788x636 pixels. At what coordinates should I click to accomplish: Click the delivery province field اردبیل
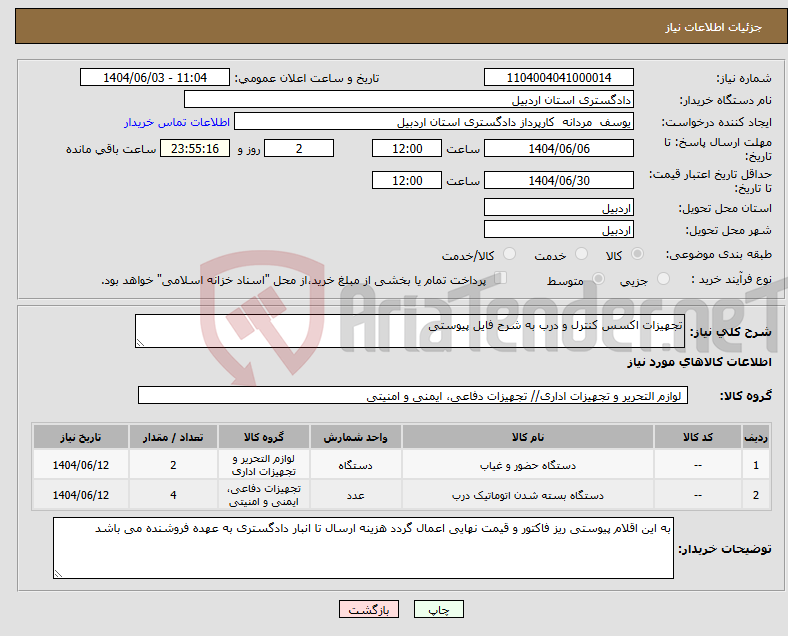558,207
